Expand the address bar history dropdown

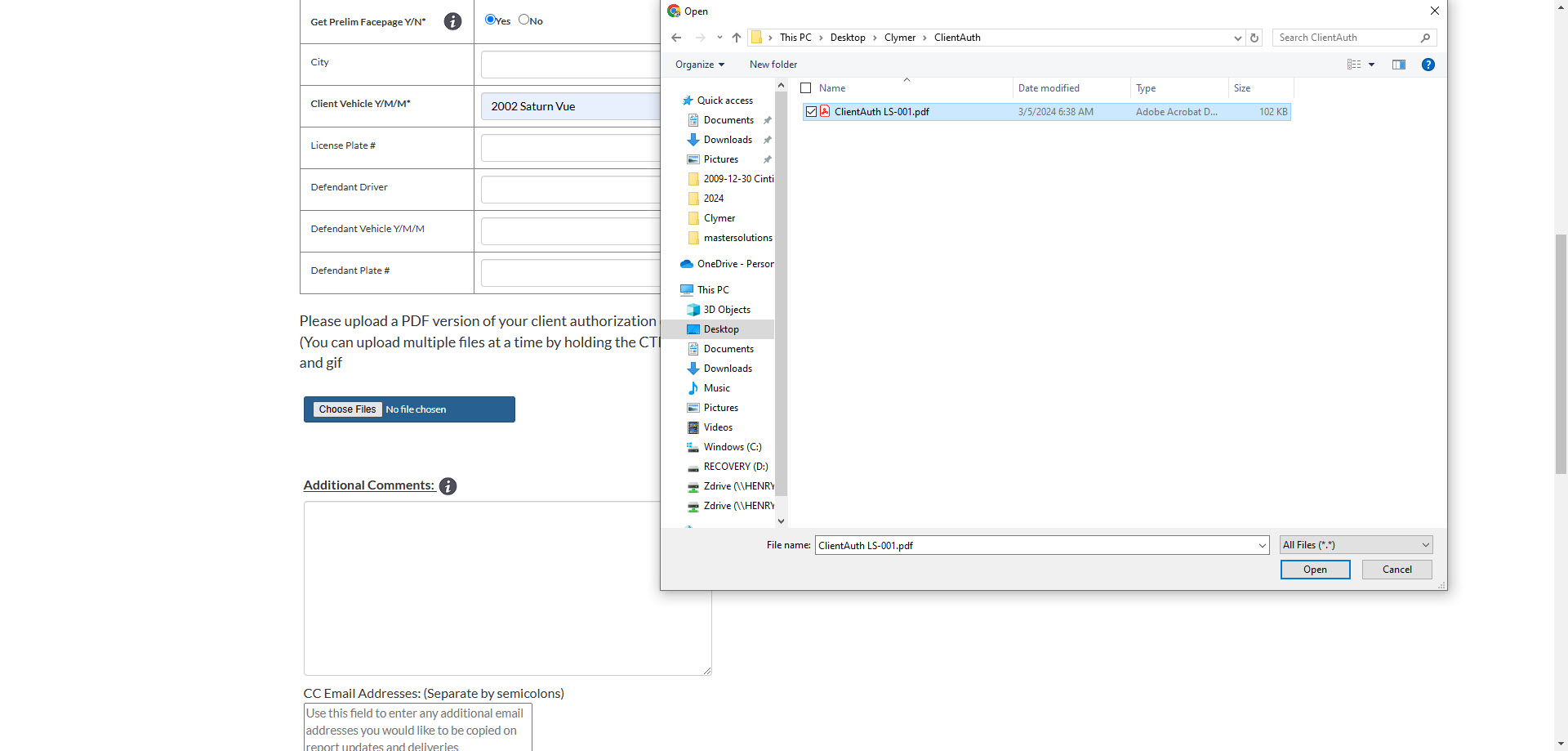pyautogui.click(x=1237, y=38)
